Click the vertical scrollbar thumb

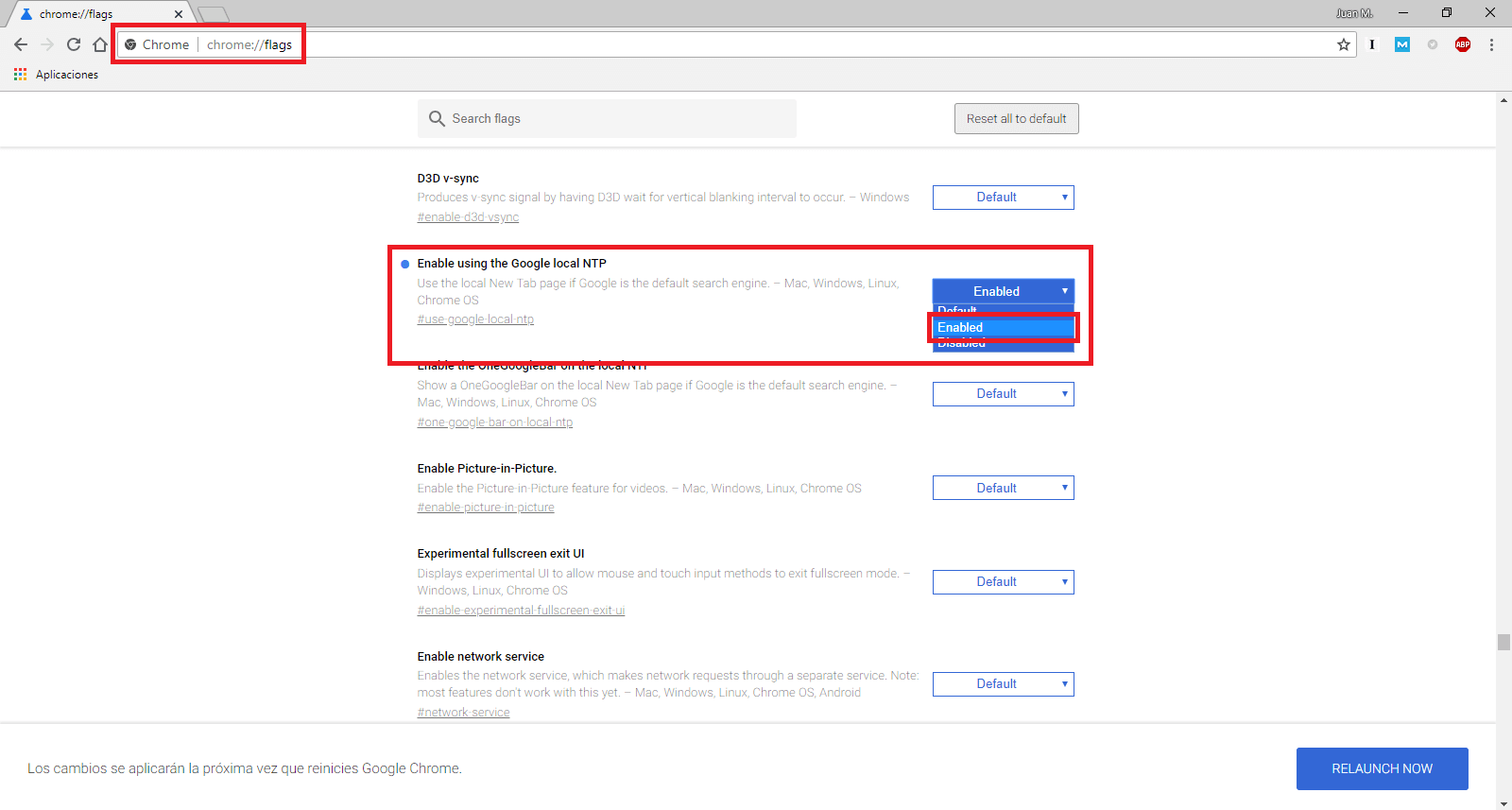[1503, 643]
